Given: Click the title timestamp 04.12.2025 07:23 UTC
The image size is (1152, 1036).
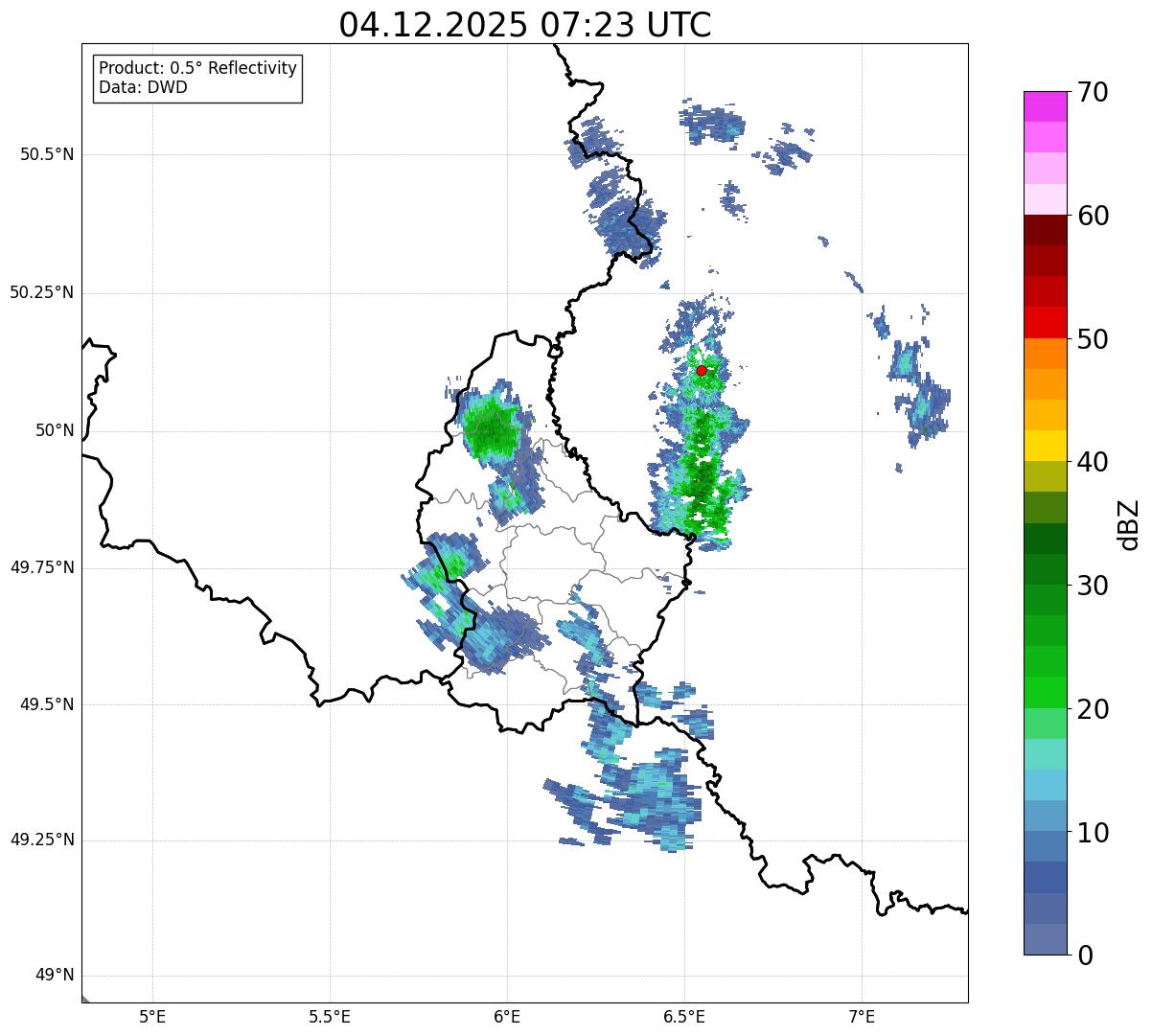Looking at the screenshot, I should 525,24.
